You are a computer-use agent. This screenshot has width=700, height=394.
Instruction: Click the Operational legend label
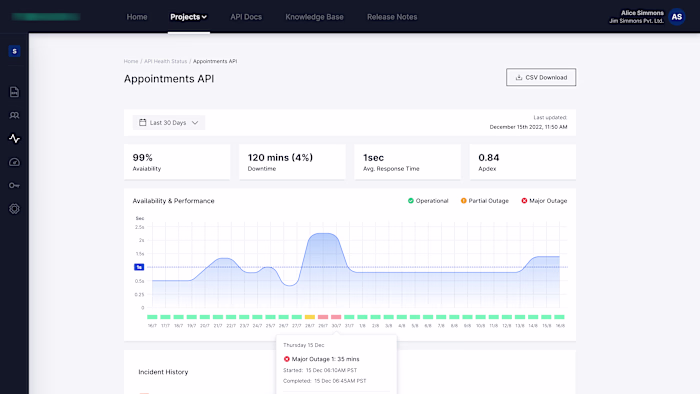pos(432,201)
